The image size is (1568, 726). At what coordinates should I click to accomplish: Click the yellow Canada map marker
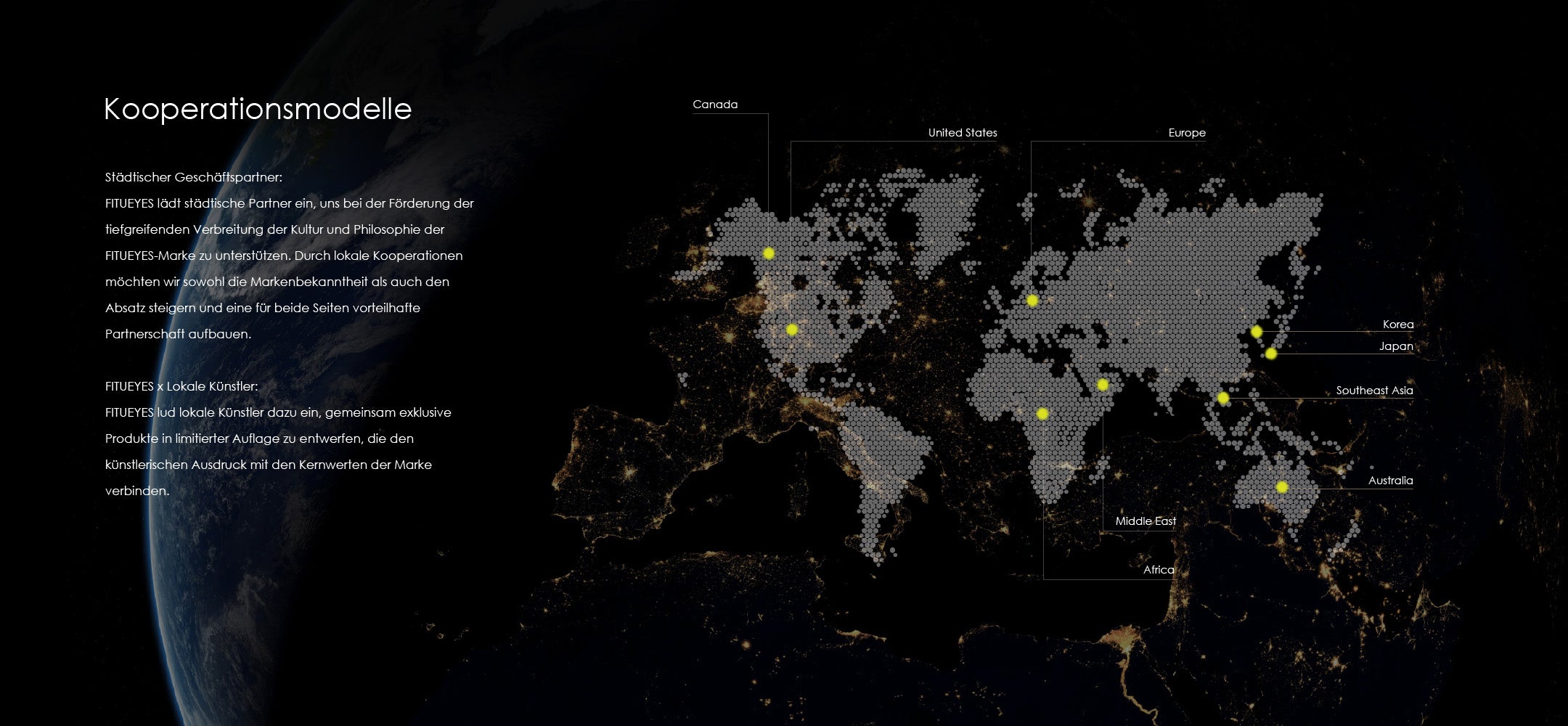point(769,253)
